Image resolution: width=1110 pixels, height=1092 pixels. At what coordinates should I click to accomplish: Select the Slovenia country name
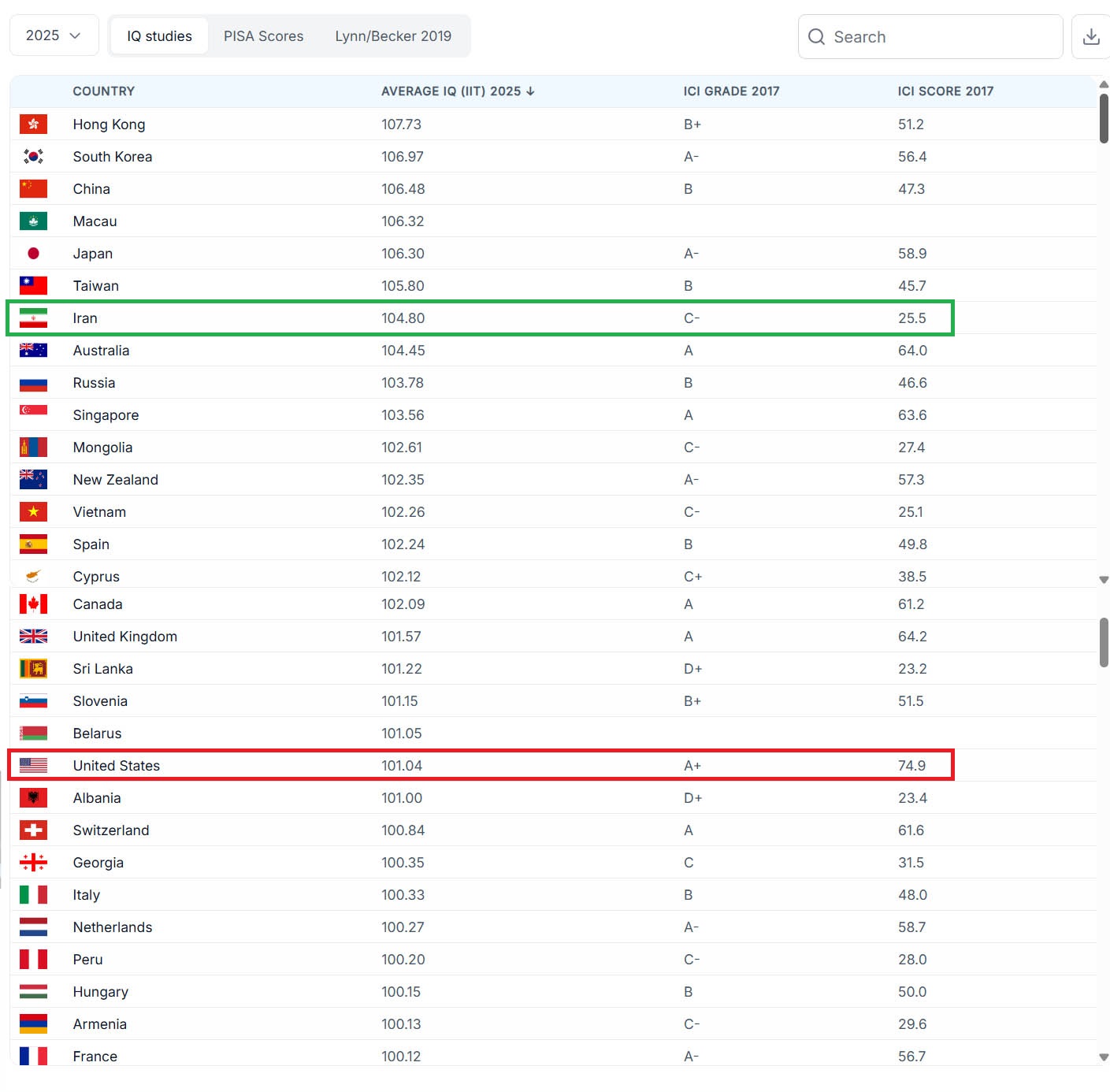point(100,701)
